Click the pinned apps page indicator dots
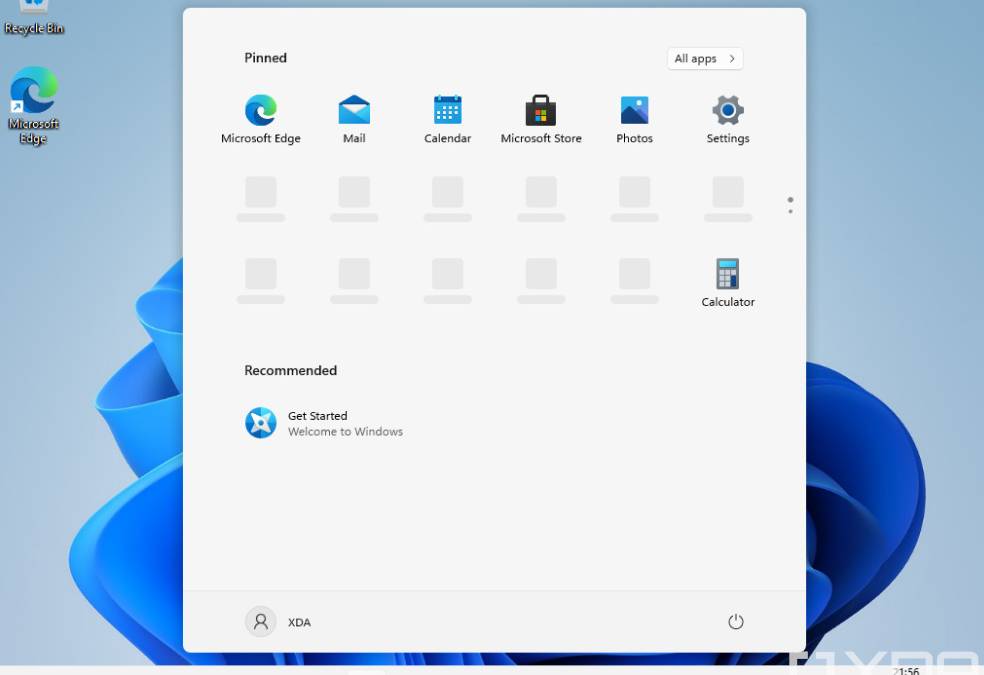Viewport: 984px width, 675px height. pyautogui.click(x=790, y=205)
